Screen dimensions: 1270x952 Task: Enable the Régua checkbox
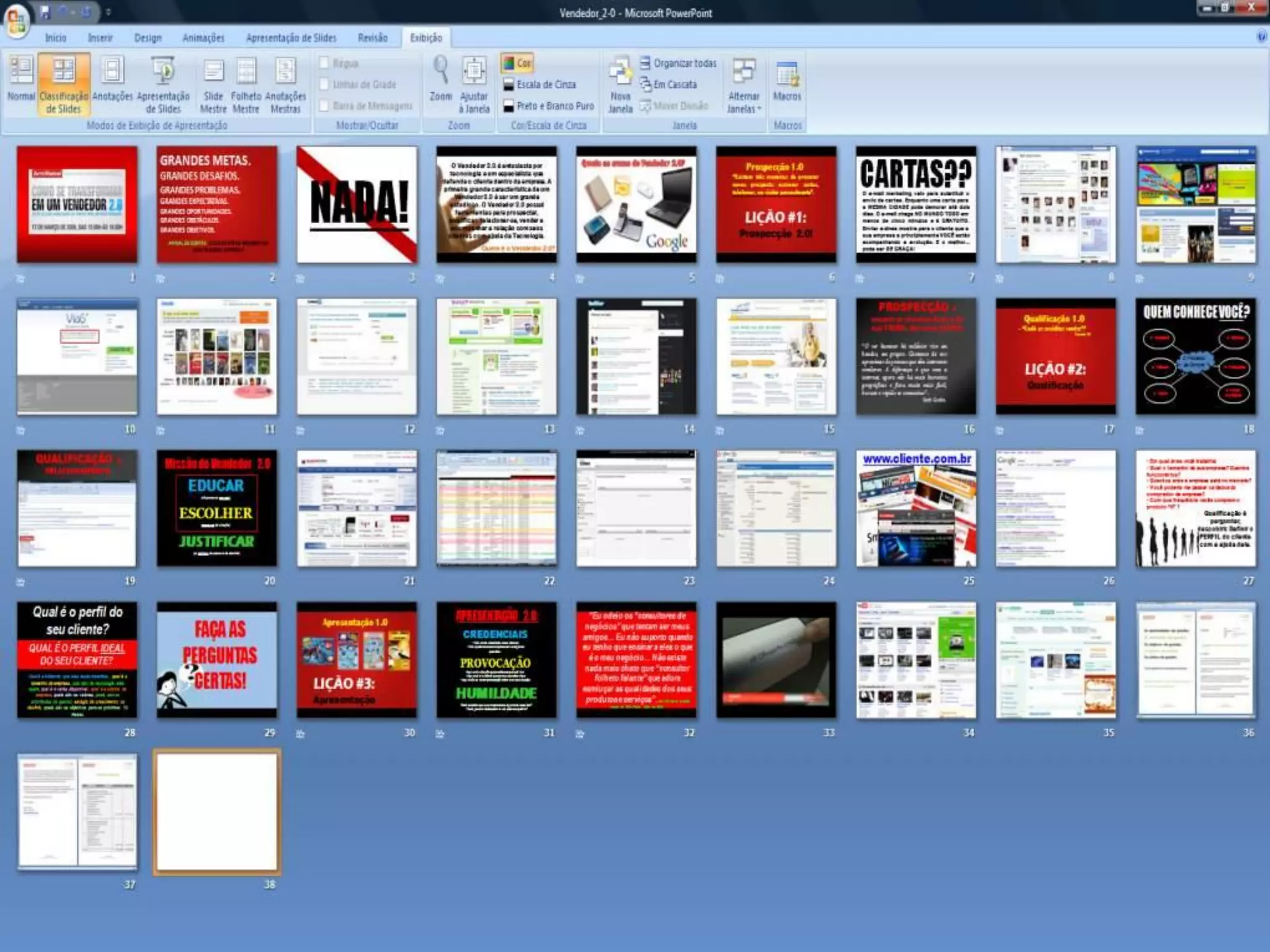coord(324,63)
